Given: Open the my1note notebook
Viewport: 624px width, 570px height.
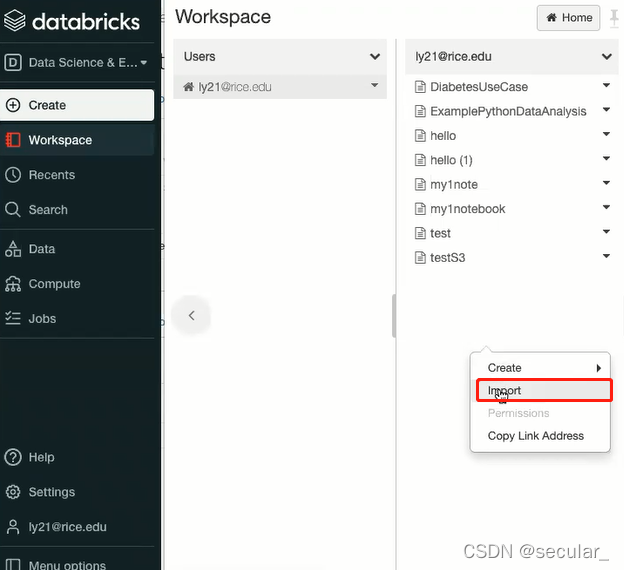Looking at the screenshot, I should 454,184.
